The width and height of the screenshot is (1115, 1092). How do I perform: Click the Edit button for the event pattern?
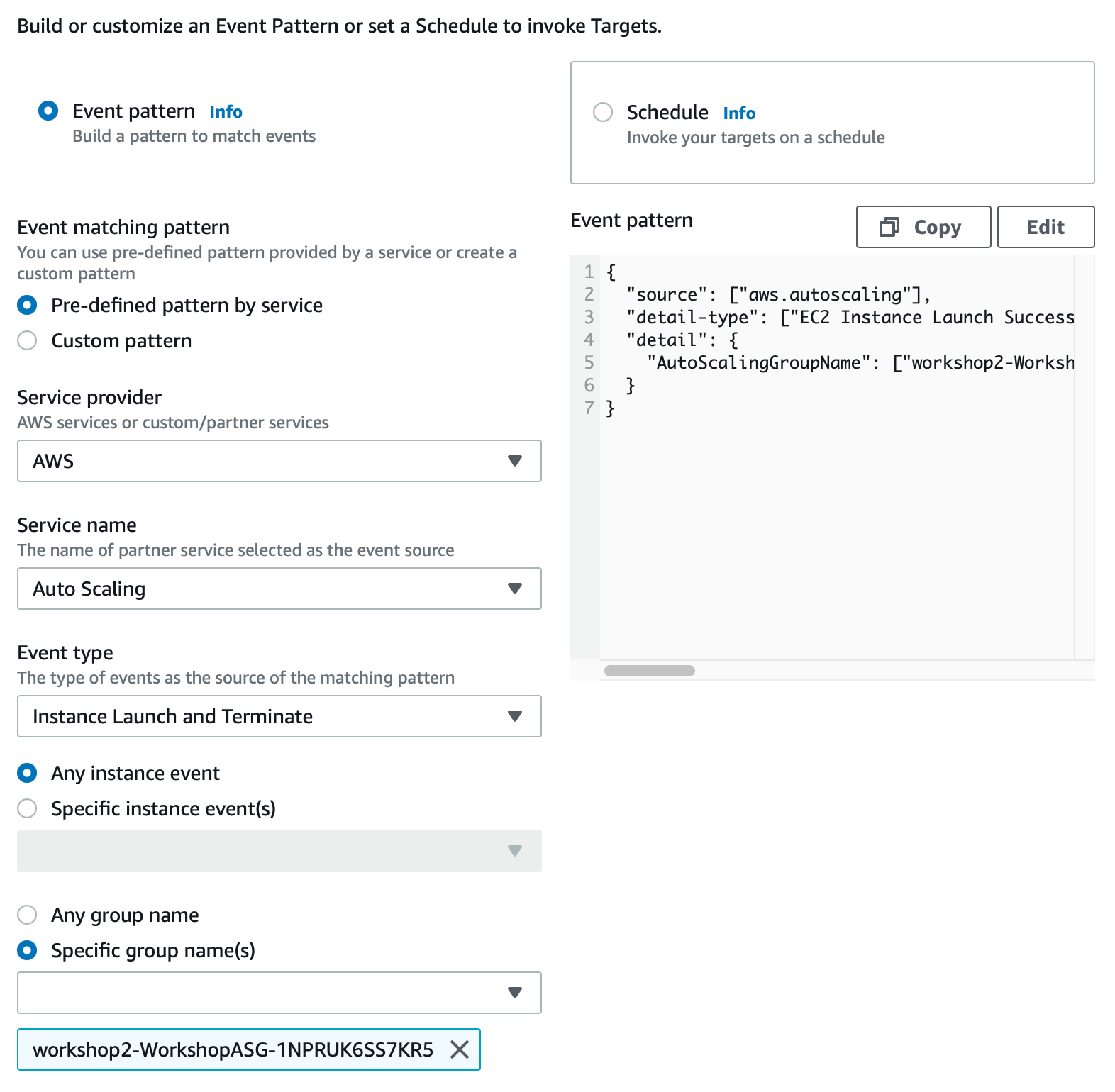1045,227
